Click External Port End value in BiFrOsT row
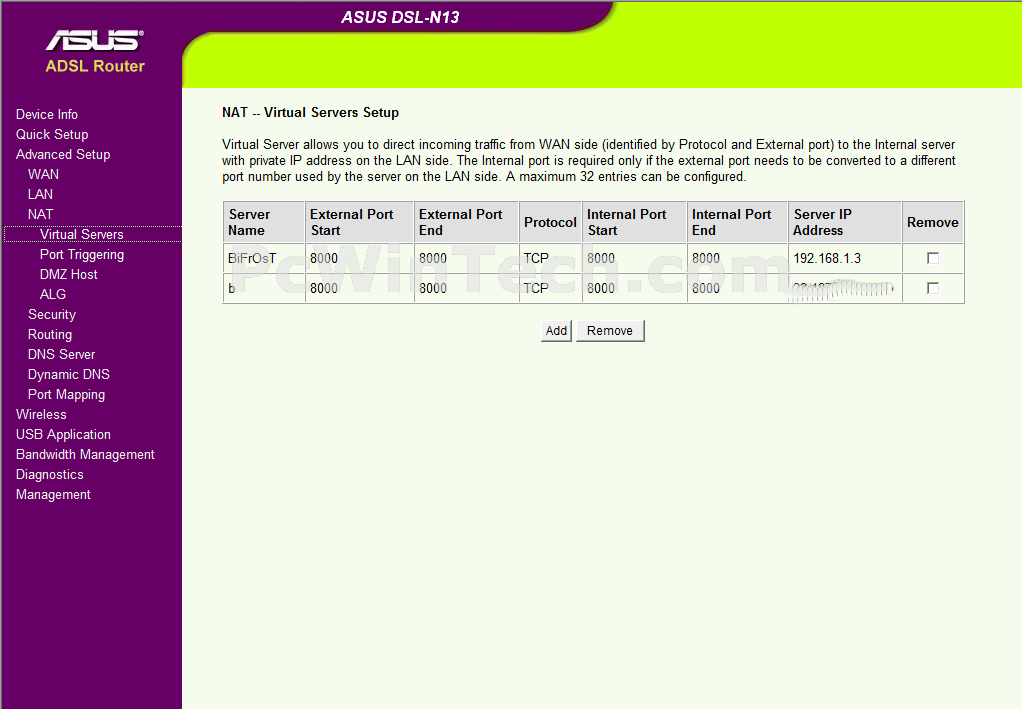Viewport: 1022px width, 709px height. coord(433,259)
